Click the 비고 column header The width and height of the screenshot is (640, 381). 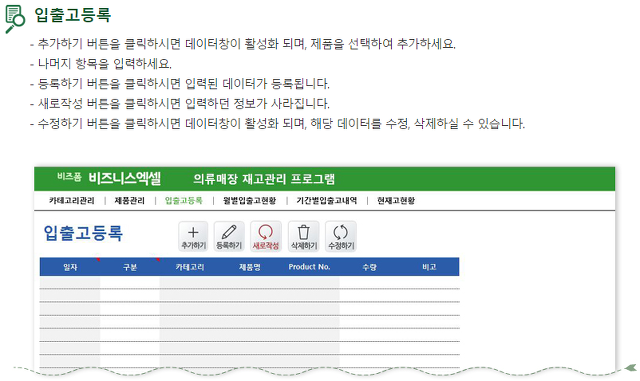pos(429,267)
